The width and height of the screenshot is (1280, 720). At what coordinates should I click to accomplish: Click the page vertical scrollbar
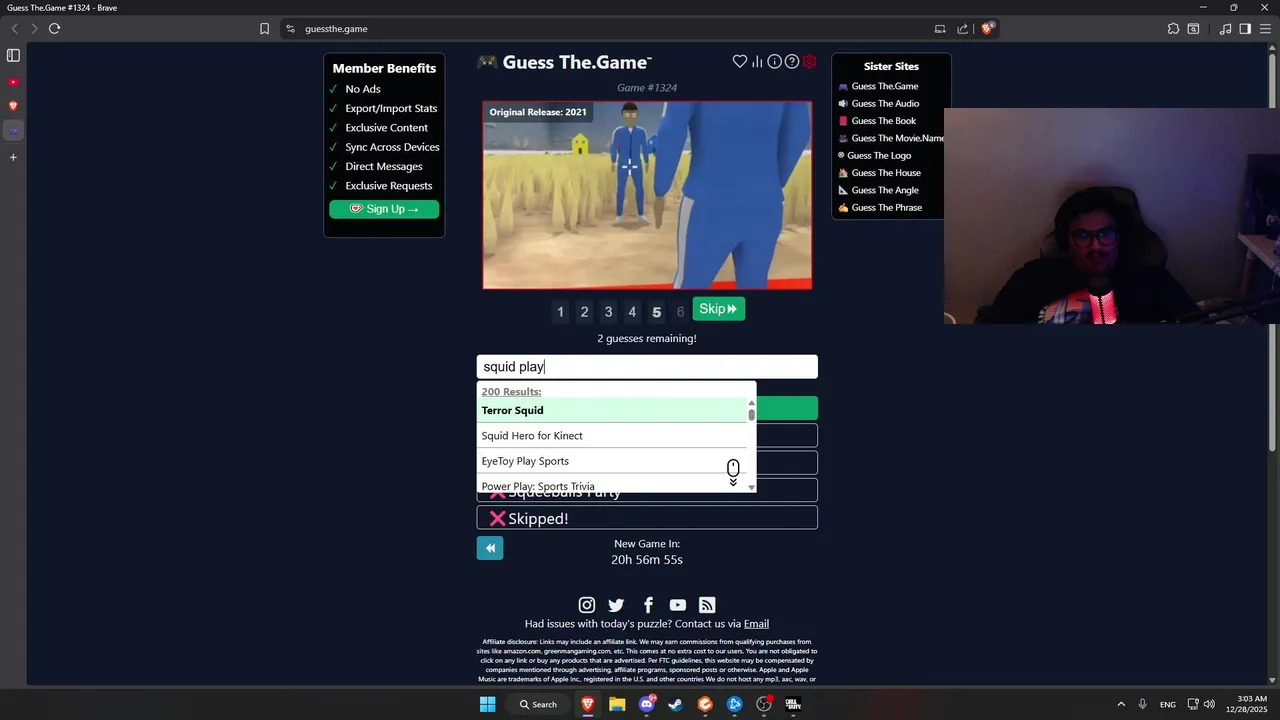1273,250
